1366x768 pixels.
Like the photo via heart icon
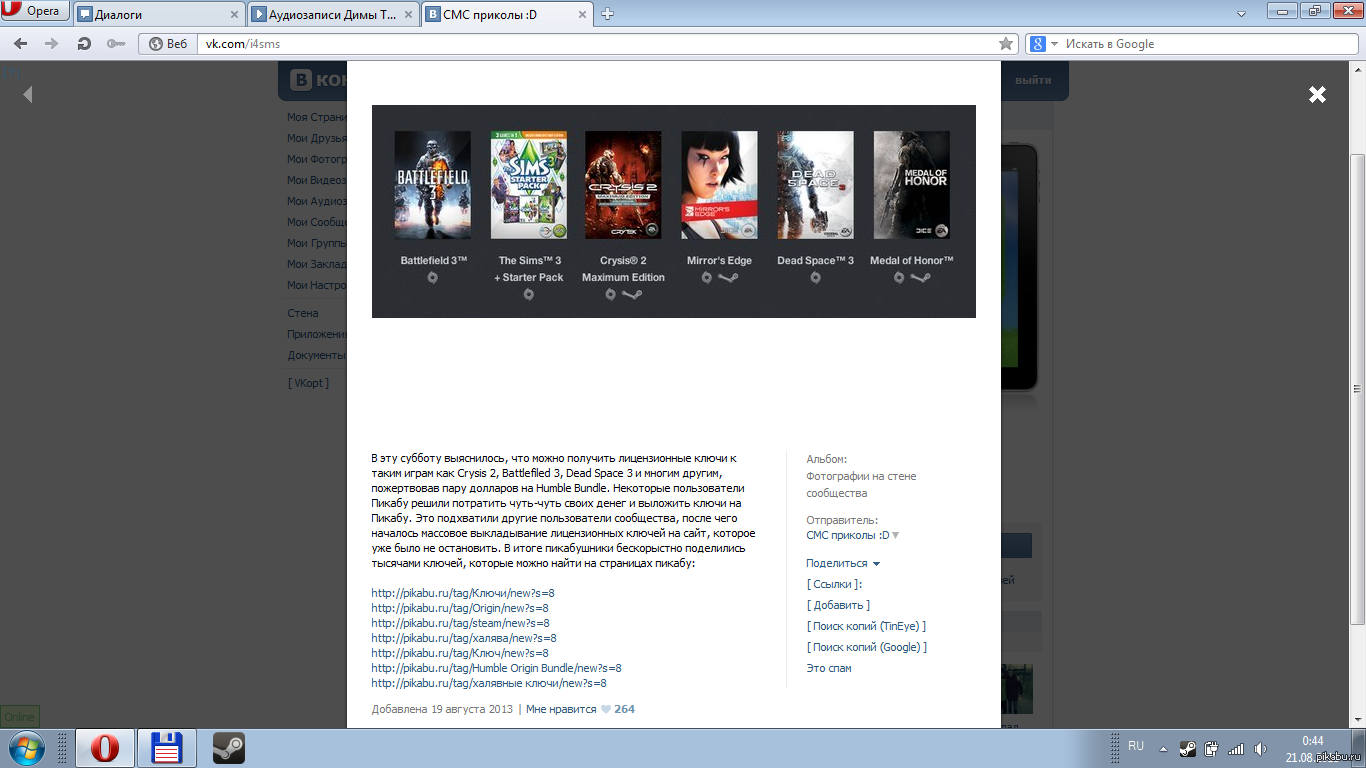click(x=605, y=709)
